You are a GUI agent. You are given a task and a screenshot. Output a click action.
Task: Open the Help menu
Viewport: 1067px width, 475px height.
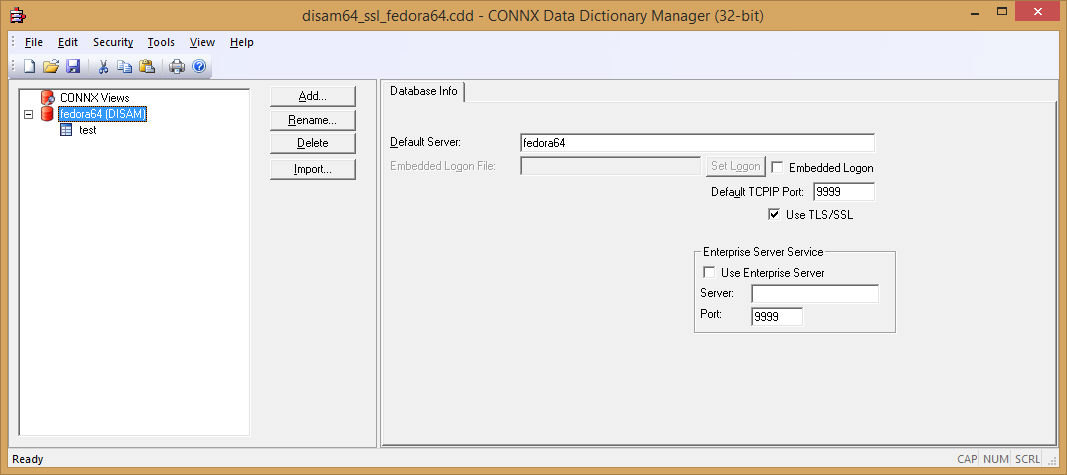coord(242,42)
